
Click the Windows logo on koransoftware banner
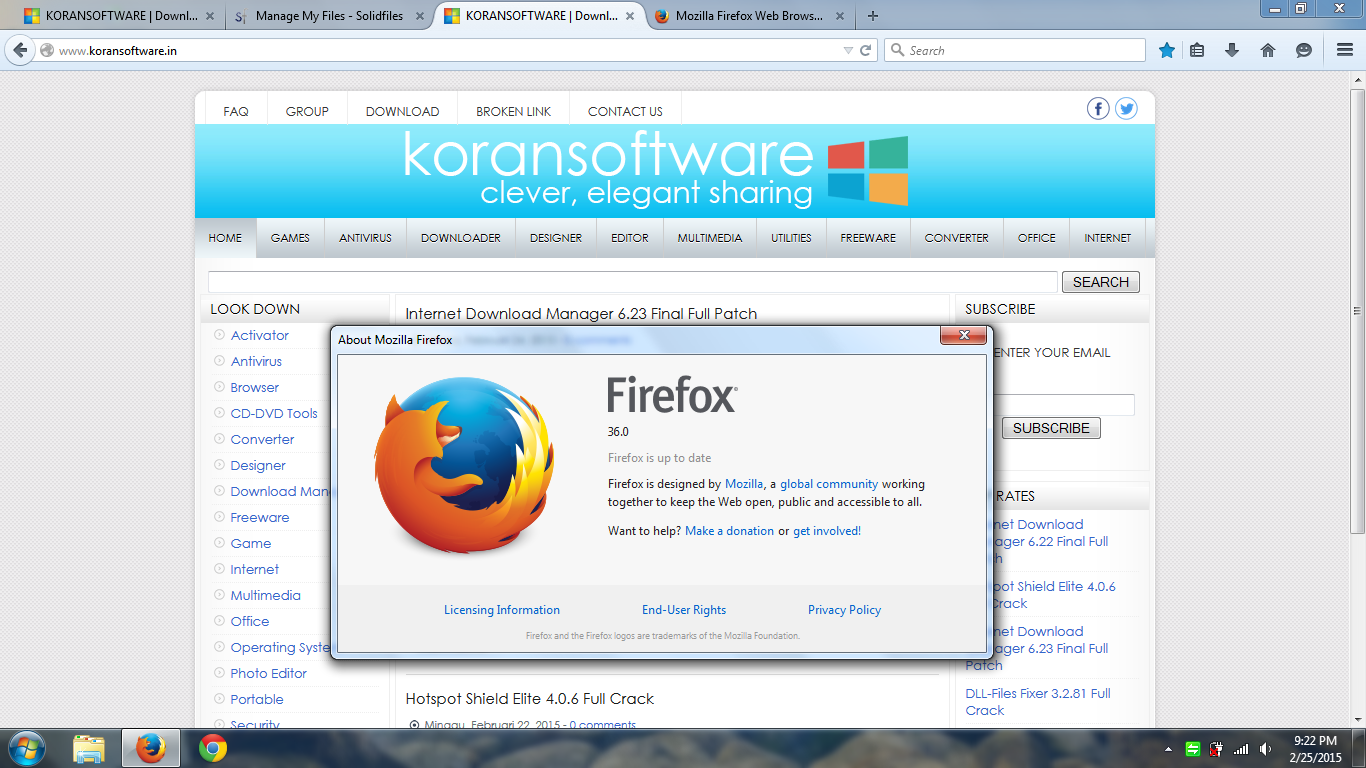click(868, 171)
